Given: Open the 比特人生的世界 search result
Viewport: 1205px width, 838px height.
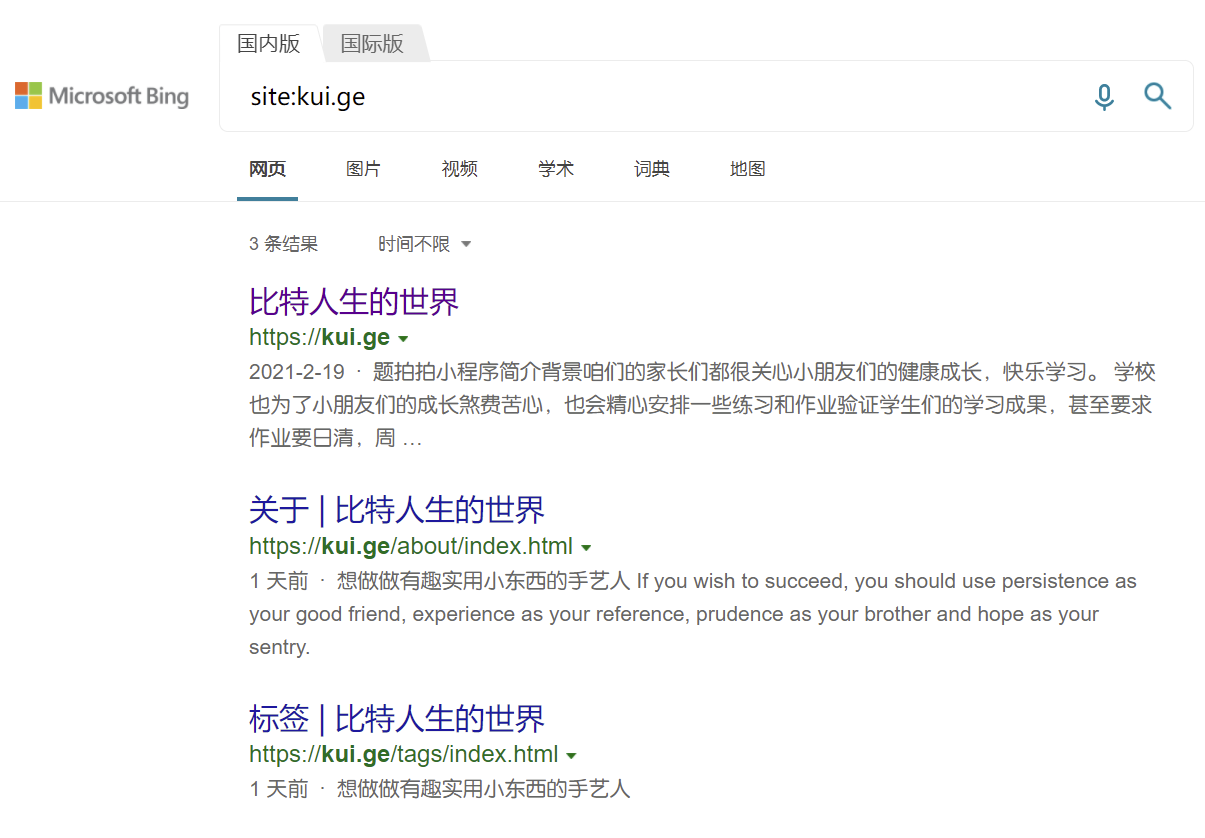Looking at the screenshot, I should coord(353,301).
